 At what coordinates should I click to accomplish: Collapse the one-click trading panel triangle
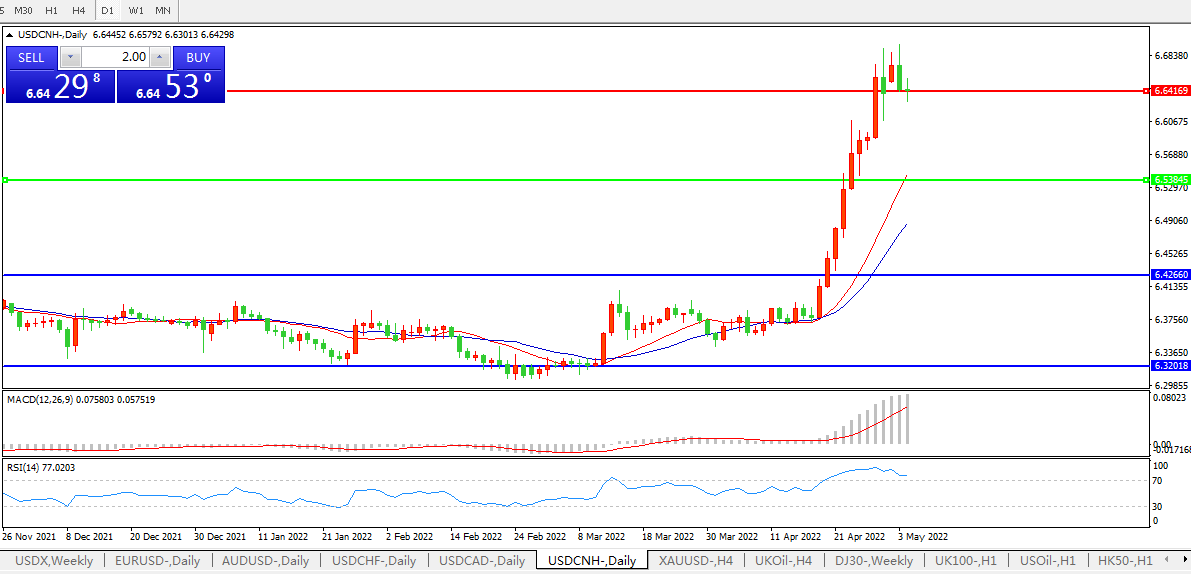[x=10, y=35]
